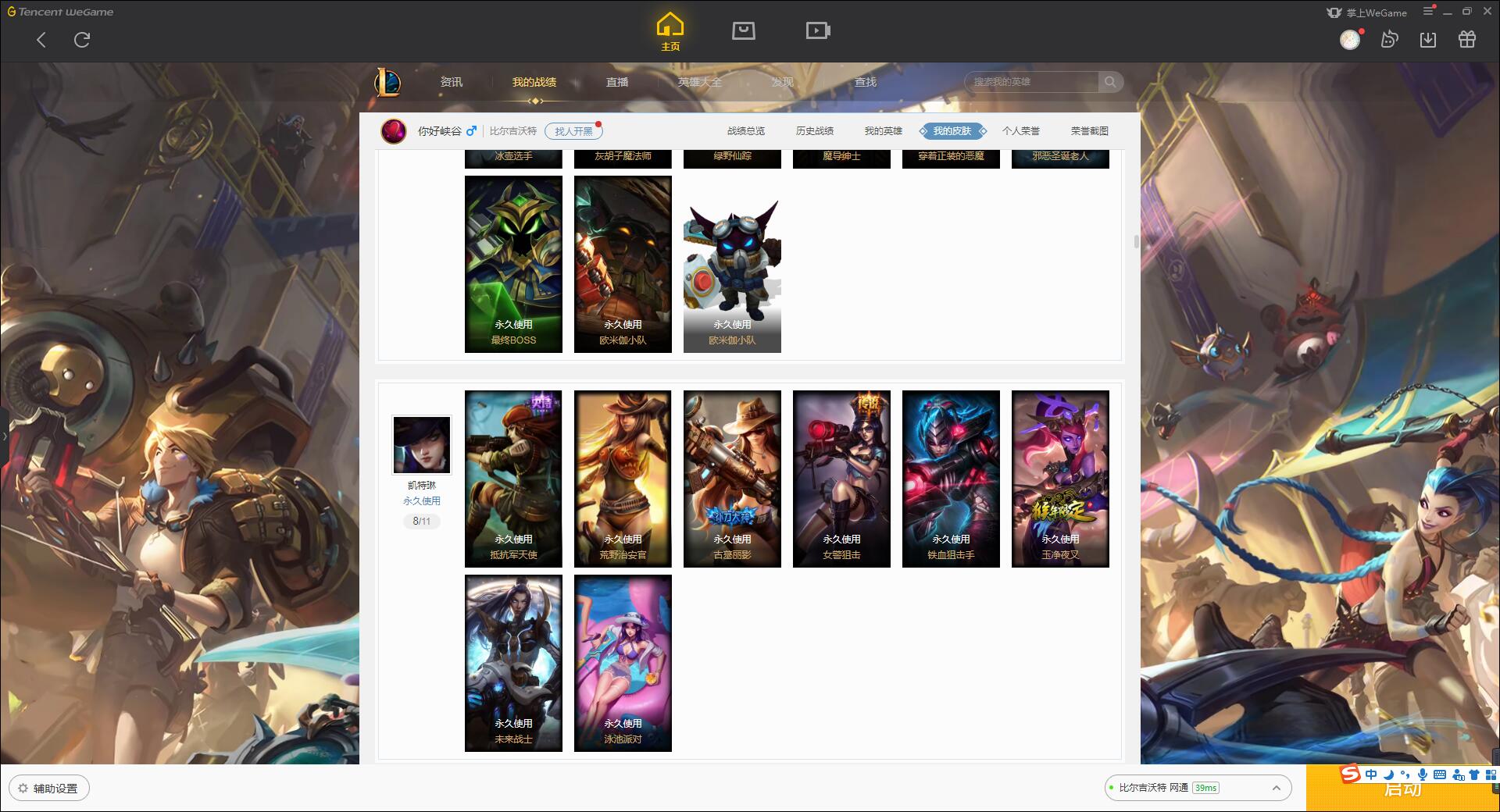
Task: Open the 泳池派对 skin card
Action: 623,663
